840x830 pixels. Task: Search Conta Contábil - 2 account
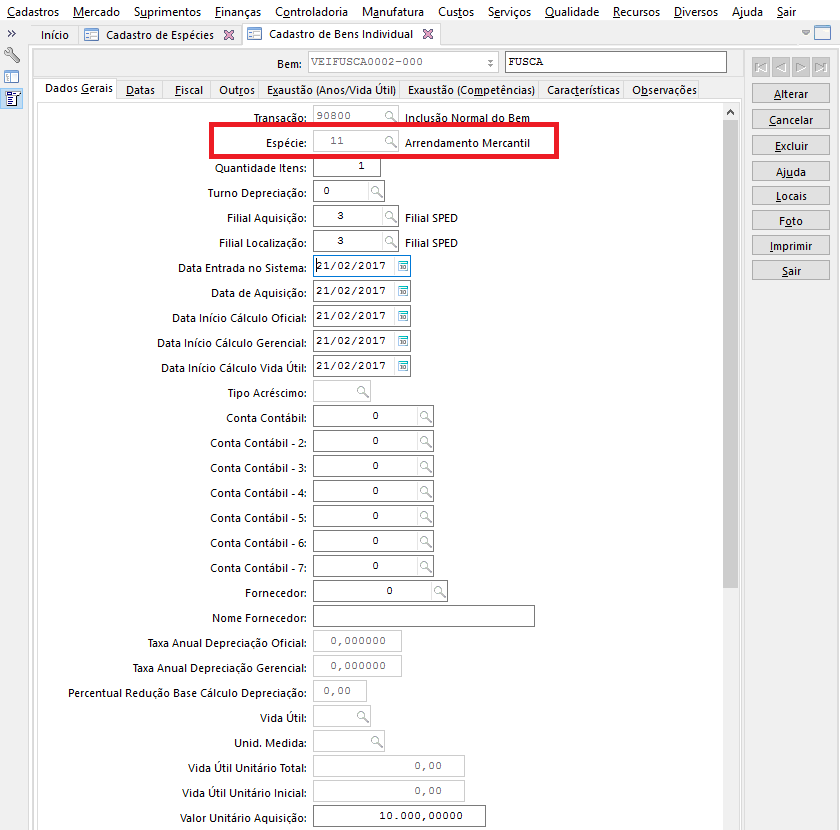click(425, 442)
